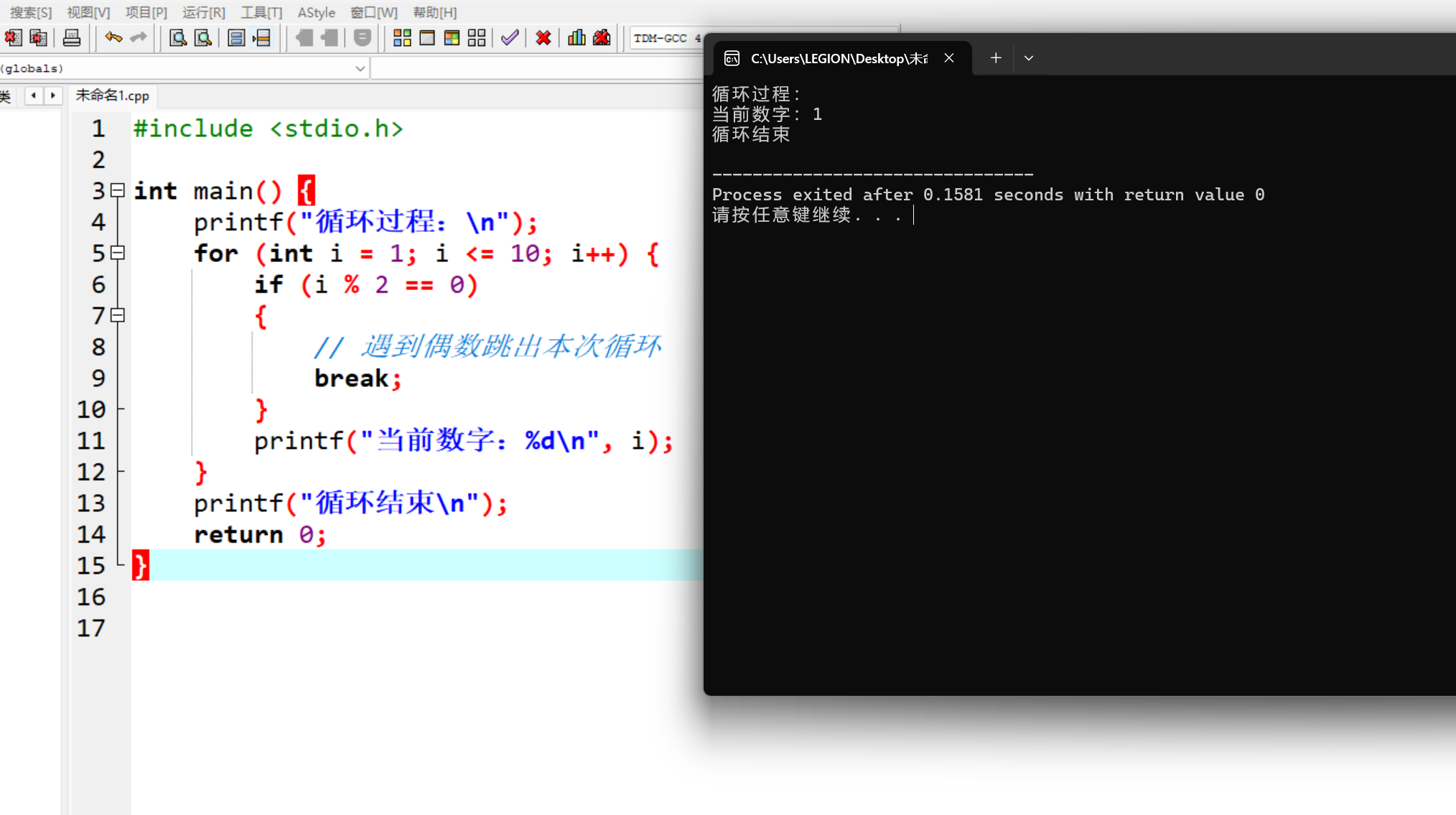The height and width of the screenshot is (815, 1456).
Task: Open the Profile analysis chart icon
Action: coord(577,38)
